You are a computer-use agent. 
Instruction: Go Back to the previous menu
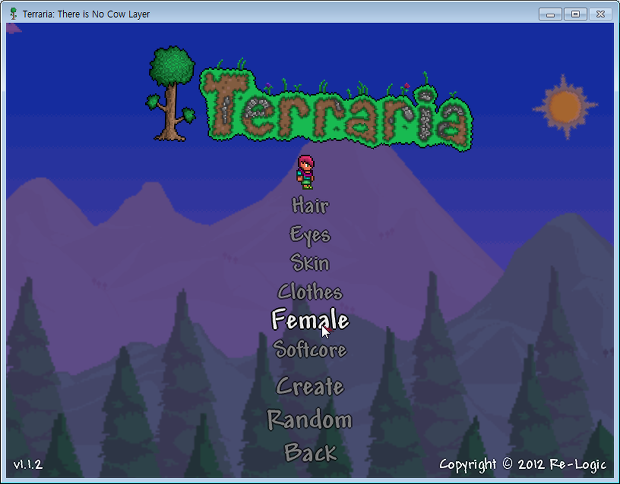coord(311,453)
